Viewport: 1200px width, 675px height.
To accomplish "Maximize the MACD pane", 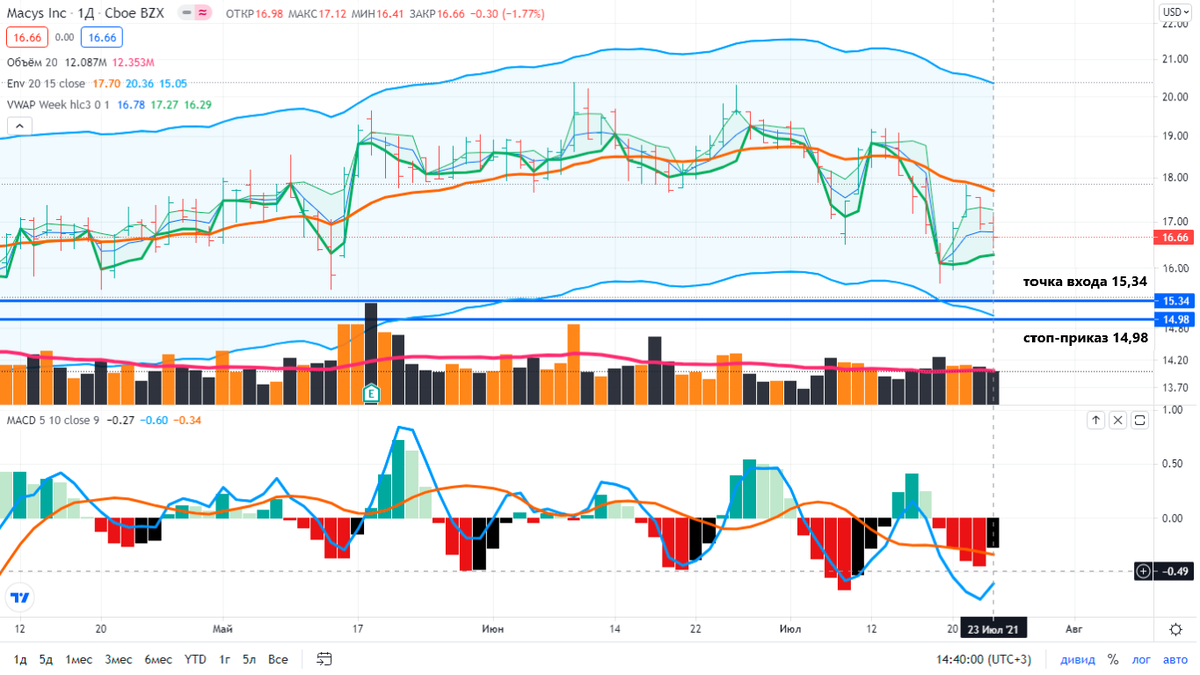I will [x=1140, y=421].
